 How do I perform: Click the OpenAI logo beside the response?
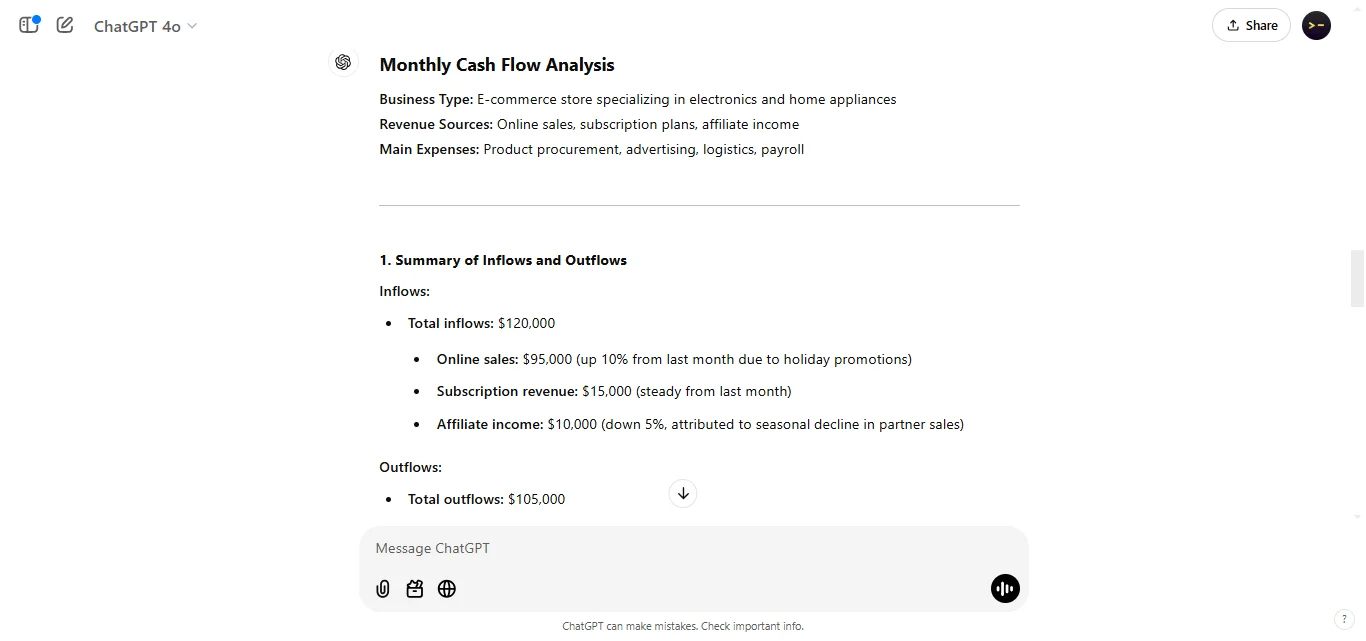click(343, 62)
